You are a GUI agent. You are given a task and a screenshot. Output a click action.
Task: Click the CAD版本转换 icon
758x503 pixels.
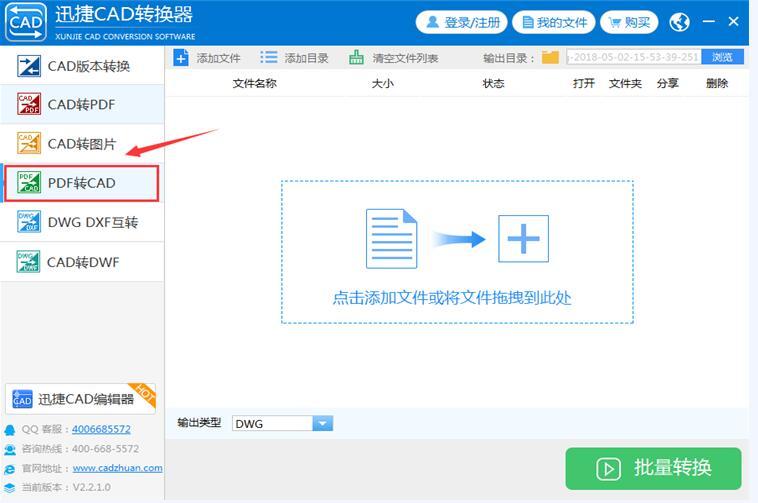29,66
